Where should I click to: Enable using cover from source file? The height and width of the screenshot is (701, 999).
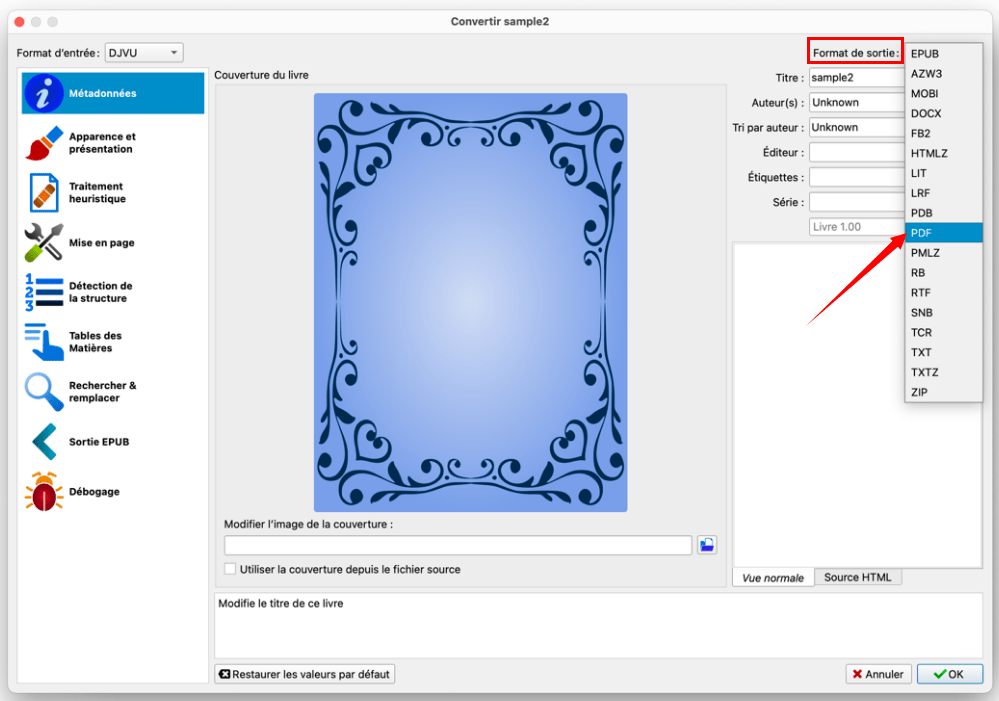point(230,569)
